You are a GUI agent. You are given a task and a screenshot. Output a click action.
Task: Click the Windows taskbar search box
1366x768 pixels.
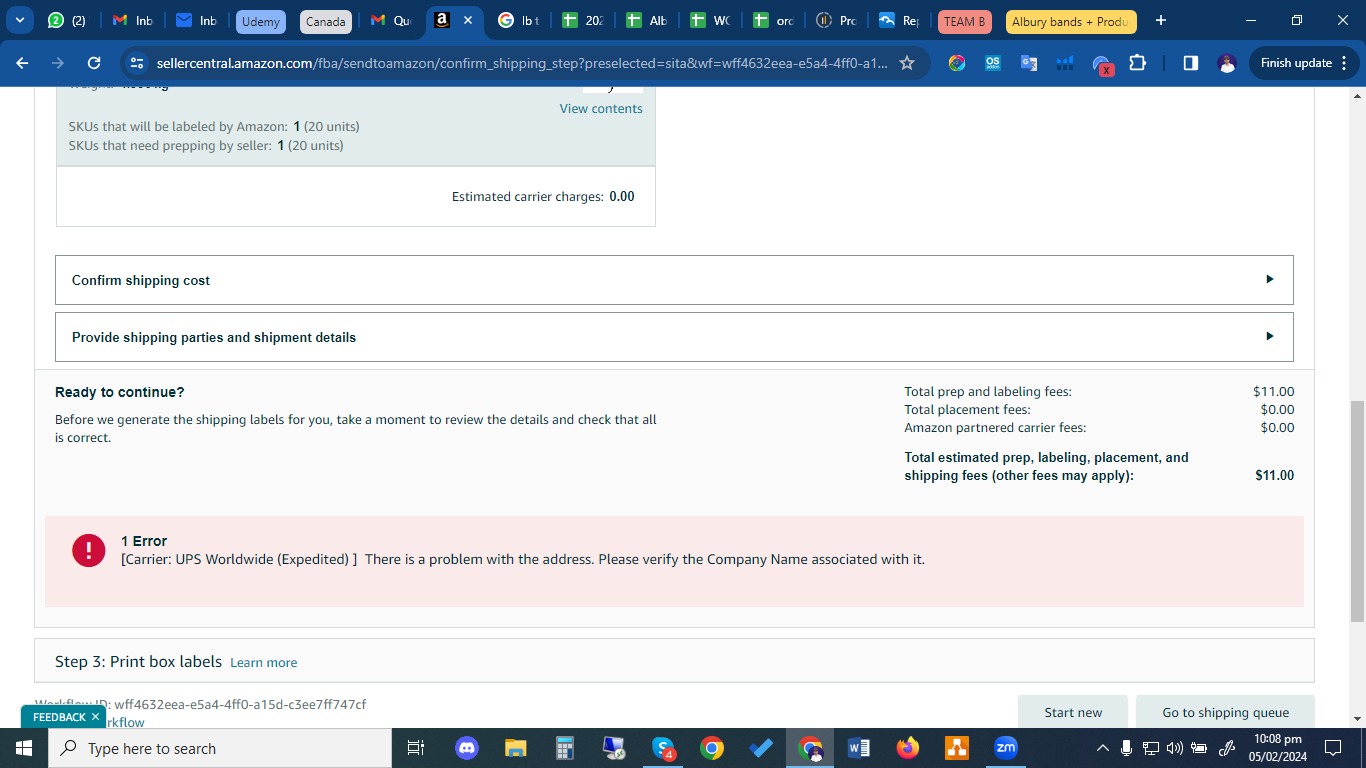coord(220,748)
